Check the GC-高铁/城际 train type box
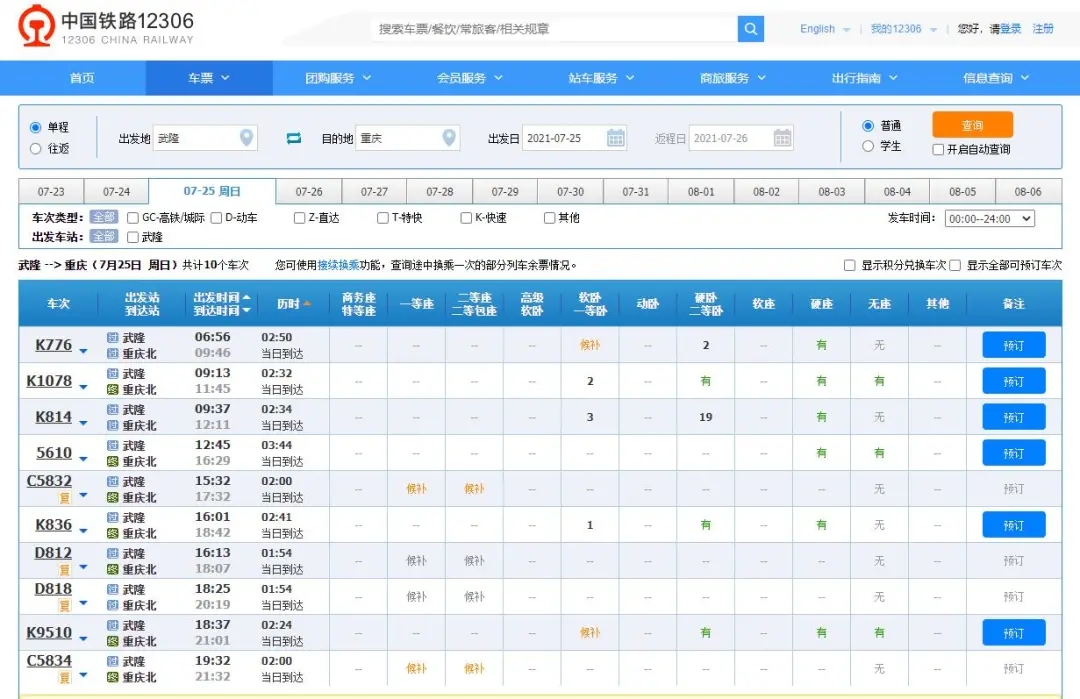Screen dimensions: 1080x699 [133, 218]
